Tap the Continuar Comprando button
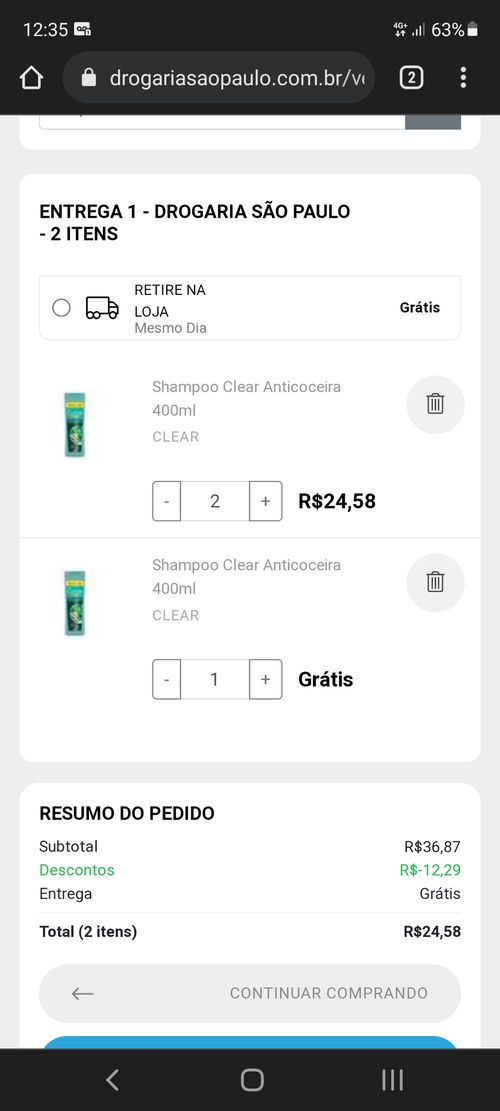 point(250,993)
